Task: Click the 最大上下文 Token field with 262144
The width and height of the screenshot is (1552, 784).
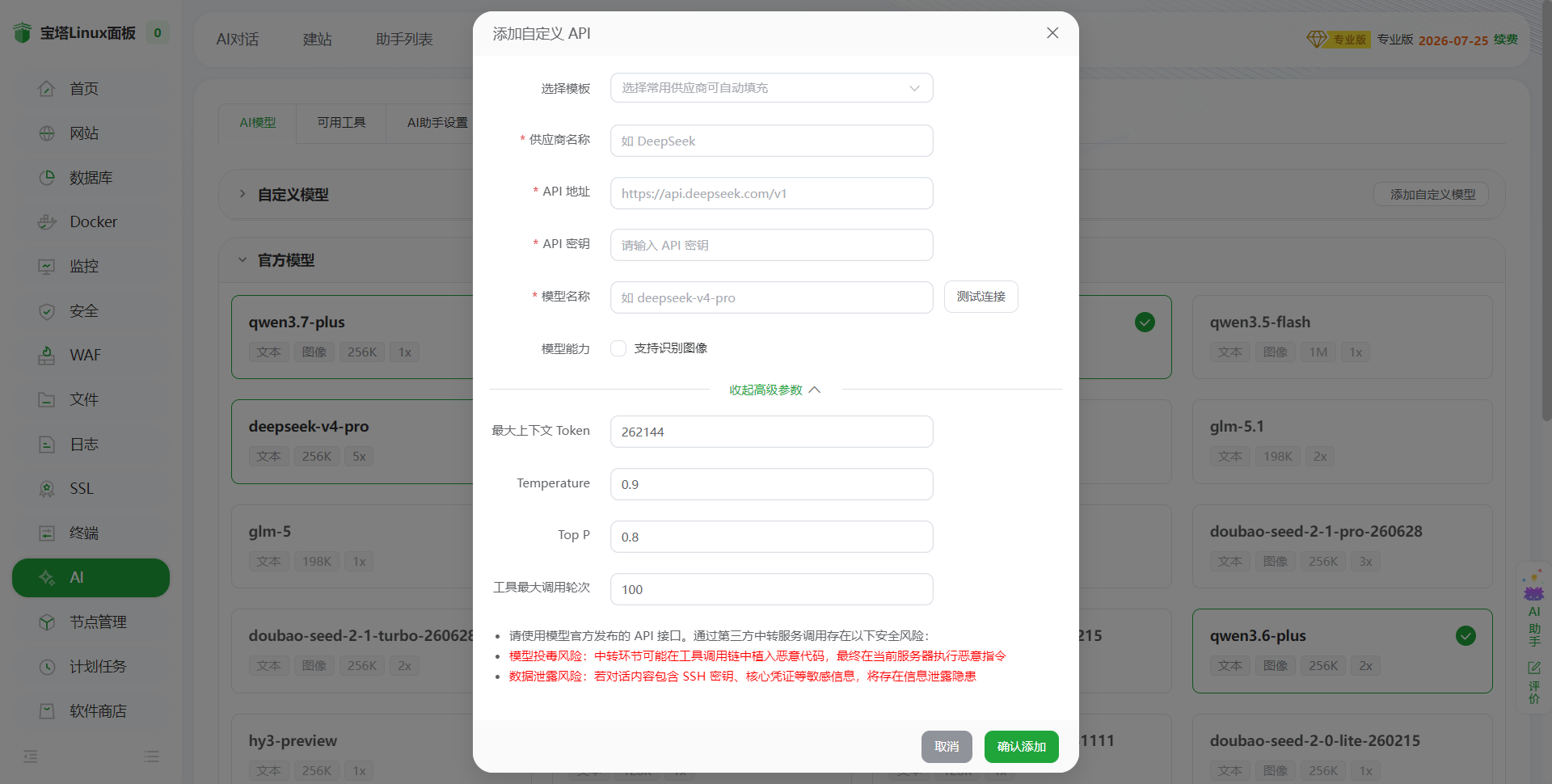Action: (x=771, y=432)
